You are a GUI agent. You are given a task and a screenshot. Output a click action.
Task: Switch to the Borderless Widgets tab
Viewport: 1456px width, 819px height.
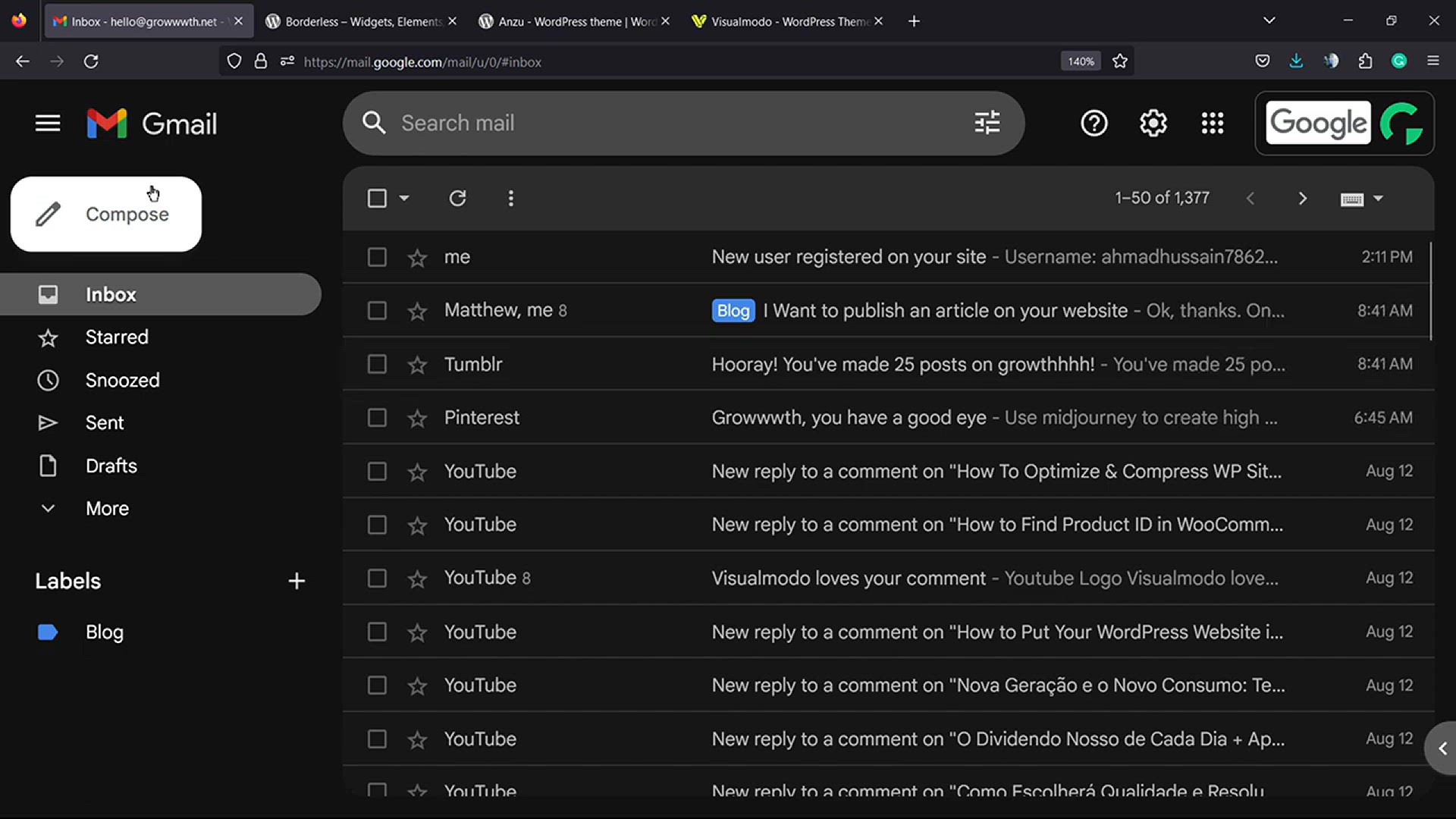point(360,21)
